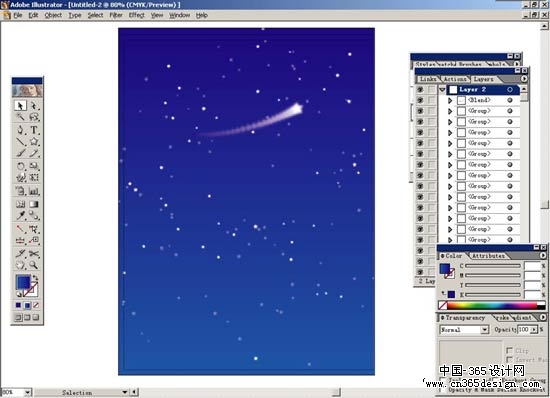Pick the Scissors tool
Screen dimensions: 550x398
(x=34, y=253)
